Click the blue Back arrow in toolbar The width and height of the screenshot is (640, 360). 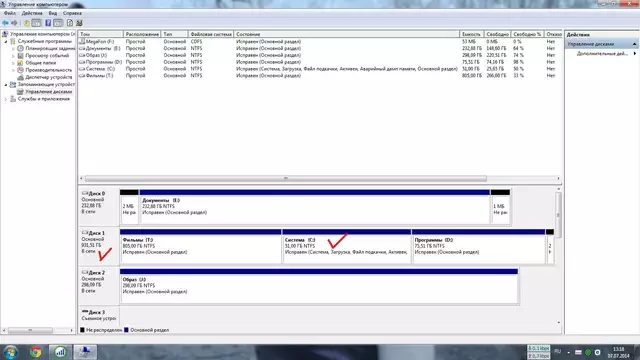click(x=5, y=23)
